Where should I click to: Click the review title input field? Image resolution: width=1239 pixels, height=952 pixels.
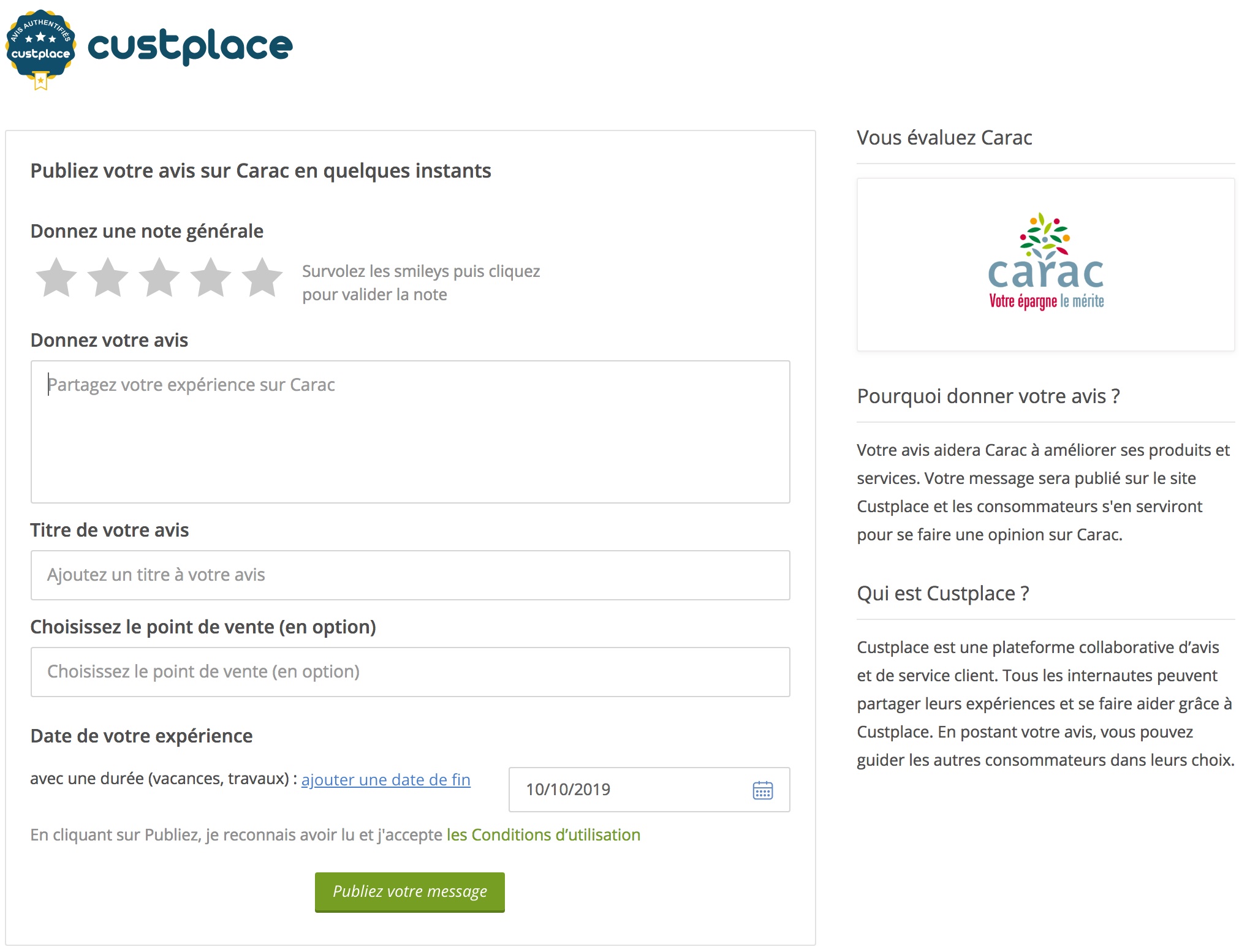click(x=411, y=575)
